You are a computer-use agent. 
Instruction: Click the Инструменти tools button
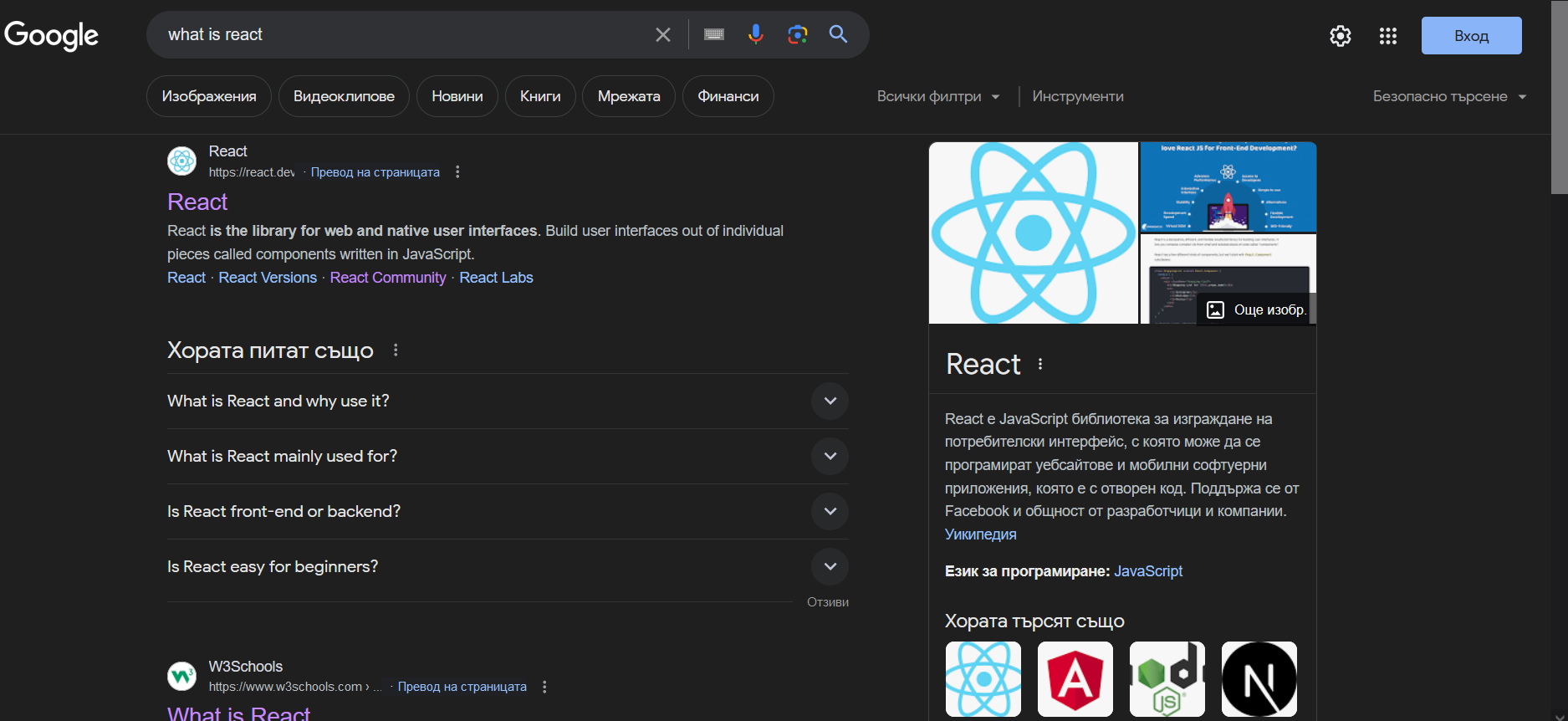(1078, 96)
